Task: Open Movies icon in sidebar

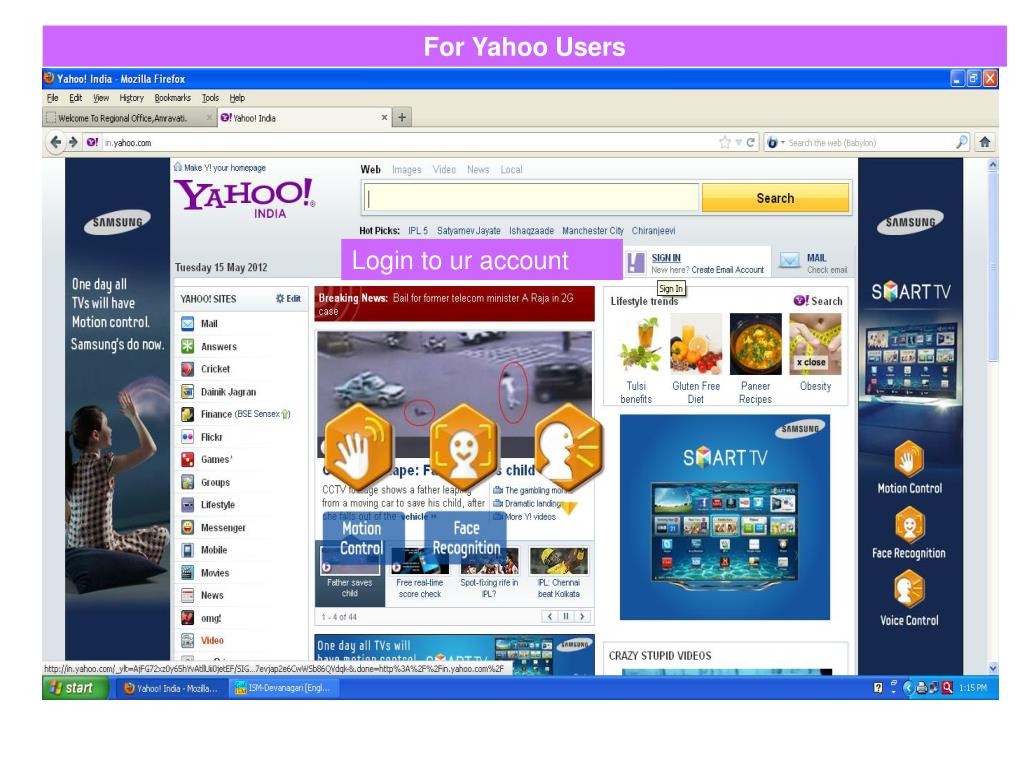Action: 187,573
